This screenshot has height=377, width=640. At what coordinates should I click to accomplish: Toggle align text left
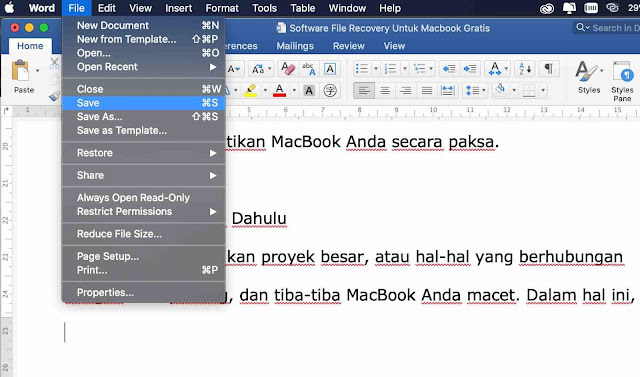pyautogui.click(x=364, y=90)
